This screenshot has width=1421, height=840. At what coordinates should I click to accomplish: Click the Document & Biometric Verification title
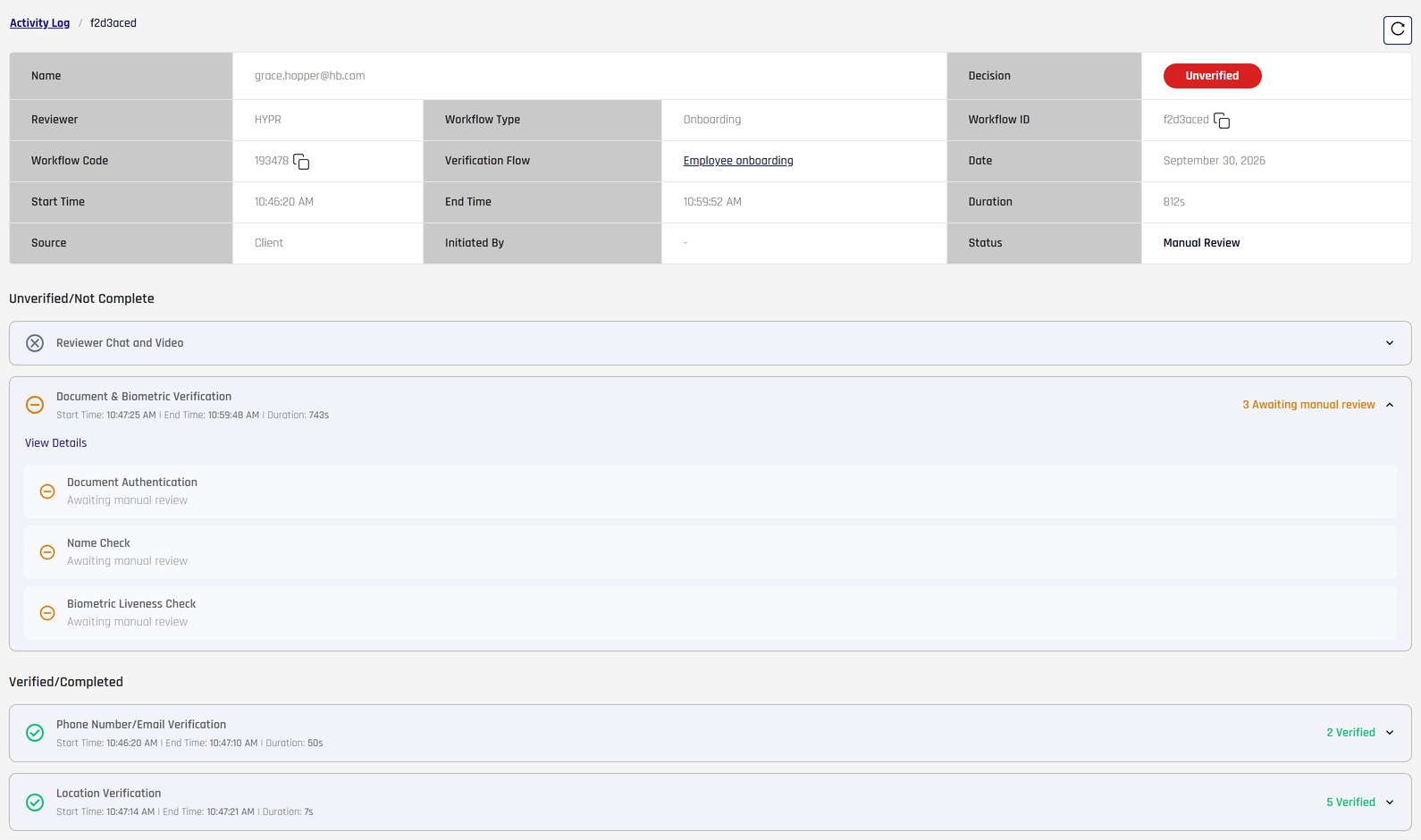pyautogui.click(x=144, y=397)
